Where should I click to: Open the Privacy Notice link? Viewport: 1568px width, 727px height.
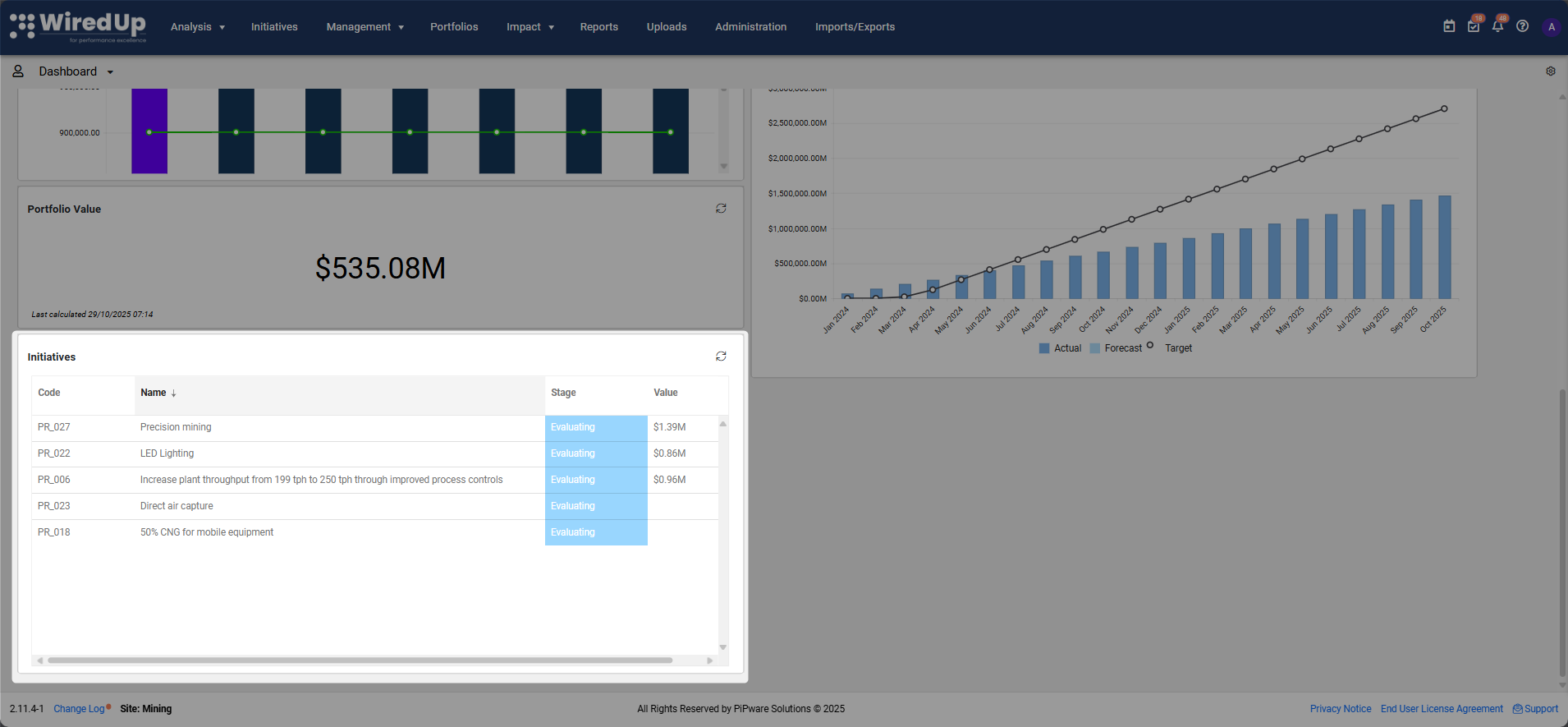click(1341, 709)
